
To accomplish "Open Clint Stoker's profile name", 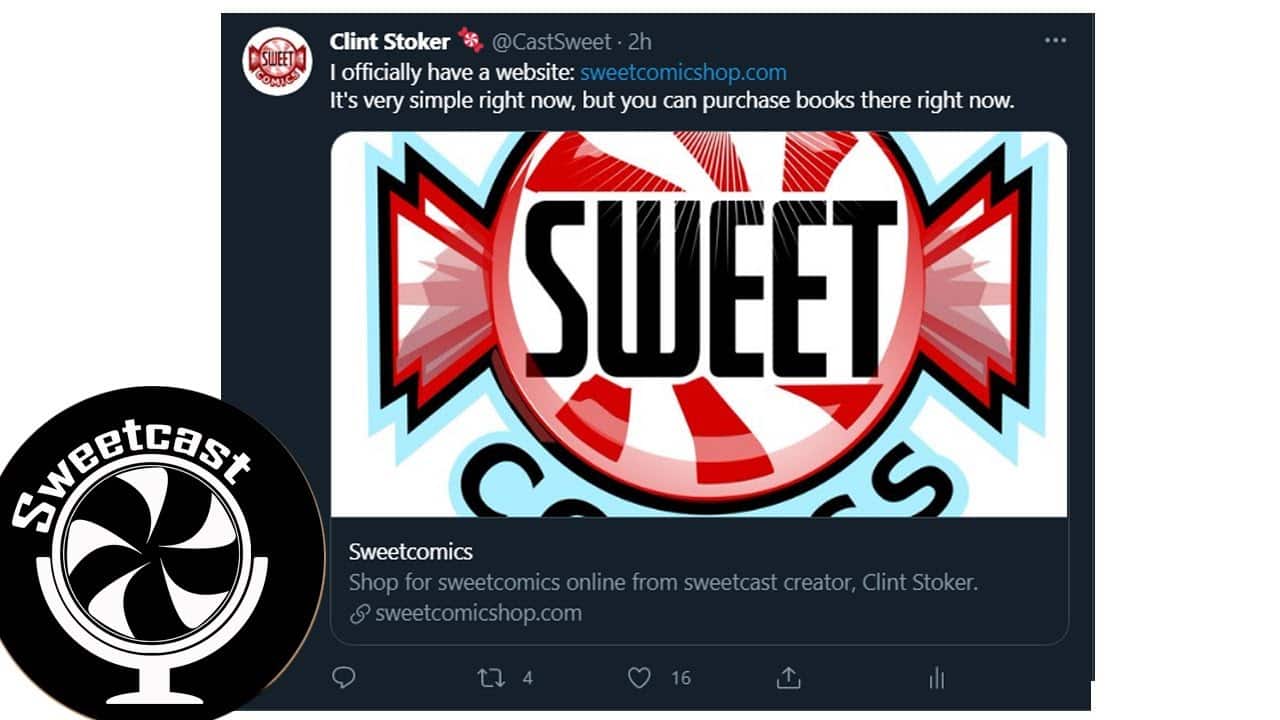I will pyautogui.click(x=390, y=42).
